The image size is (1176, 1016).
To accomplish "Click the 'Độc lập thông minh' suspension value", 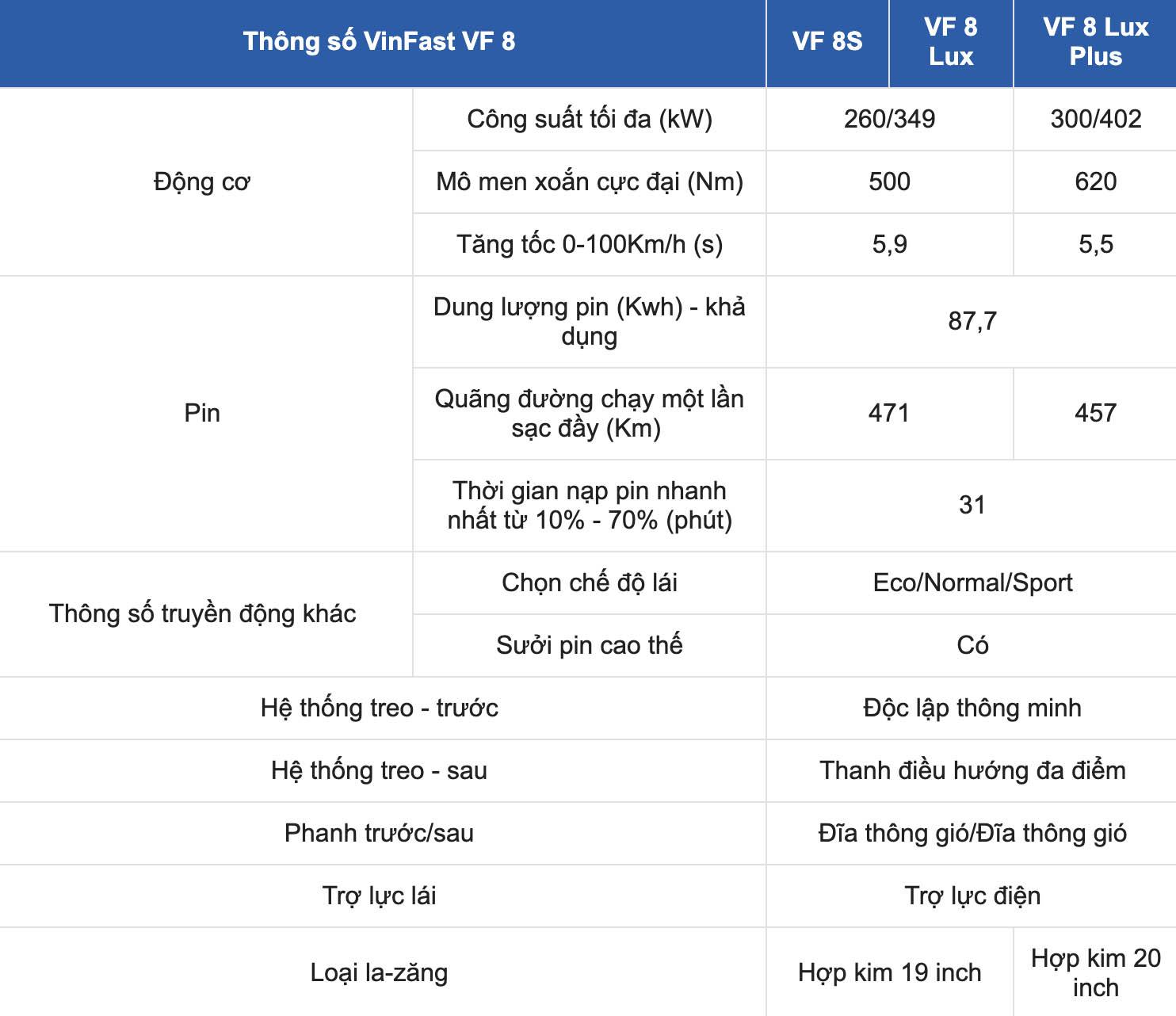I will (x=972, y=708).
